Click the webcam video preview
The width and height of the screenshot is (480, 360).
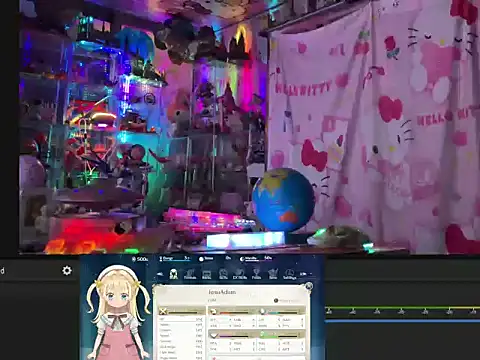(249, 127)
